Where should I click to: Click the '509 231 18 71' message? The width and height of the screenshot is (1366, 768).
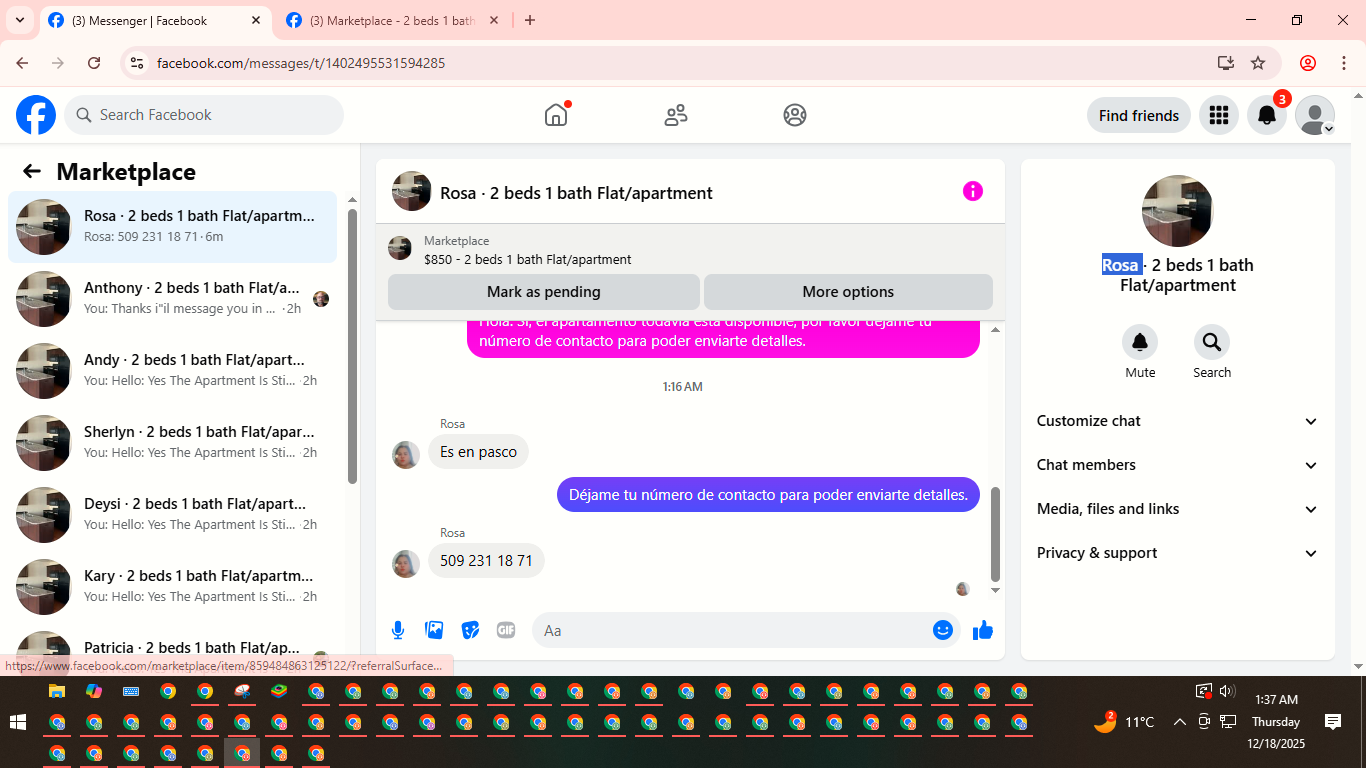point(486,561)
